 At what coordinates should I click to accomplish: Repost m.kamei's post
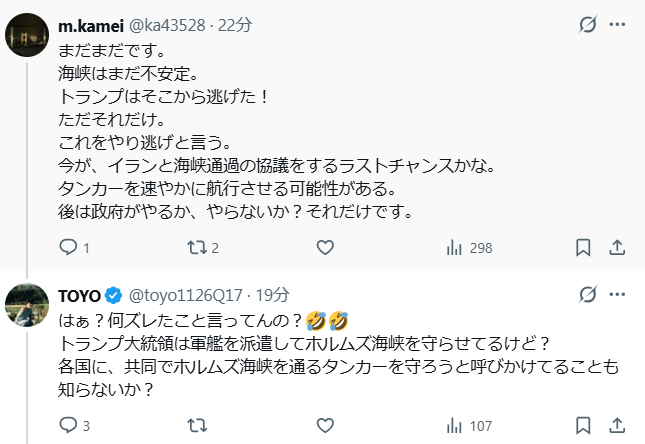click(198, 247)
